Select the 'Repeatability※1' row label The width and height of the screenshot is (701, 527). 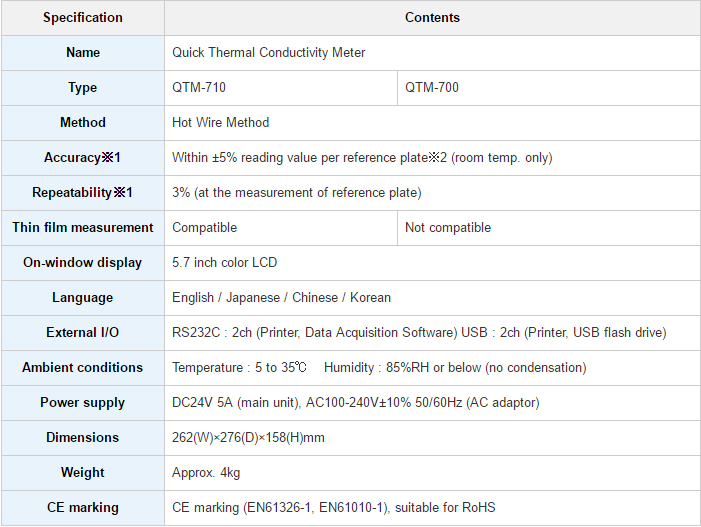[83, 193]
